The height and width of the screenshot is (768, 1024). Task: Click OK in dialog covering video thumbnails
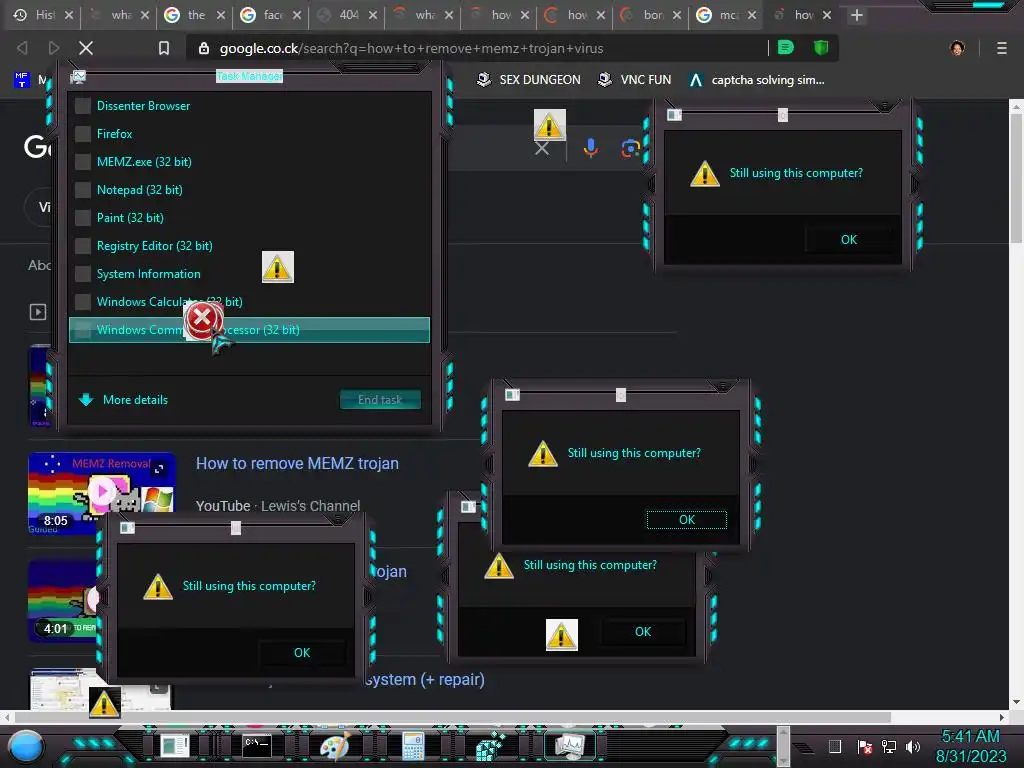(x=302, y=652)
